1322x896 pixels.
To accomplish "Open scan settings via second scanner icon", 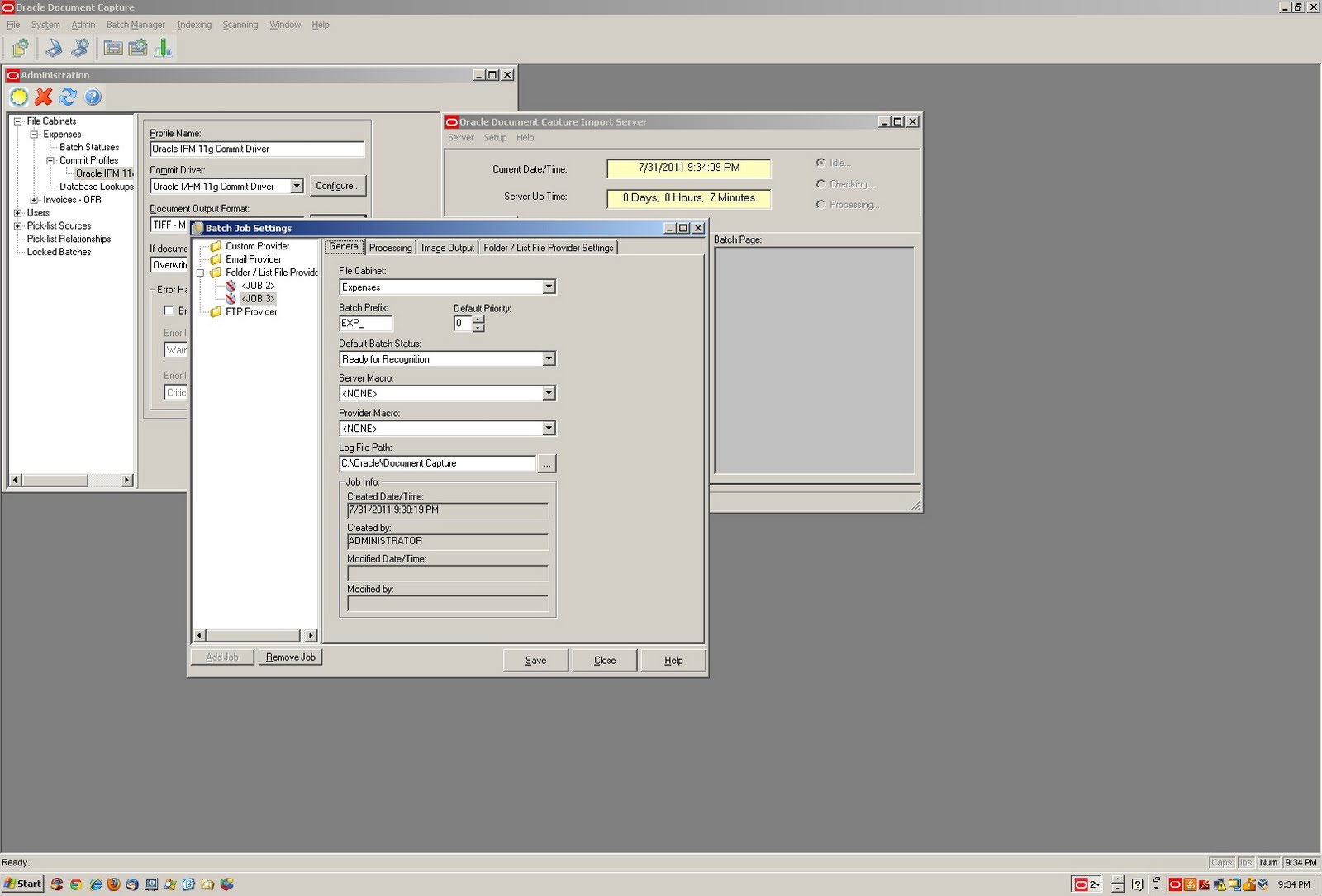I will click(79, 48).
